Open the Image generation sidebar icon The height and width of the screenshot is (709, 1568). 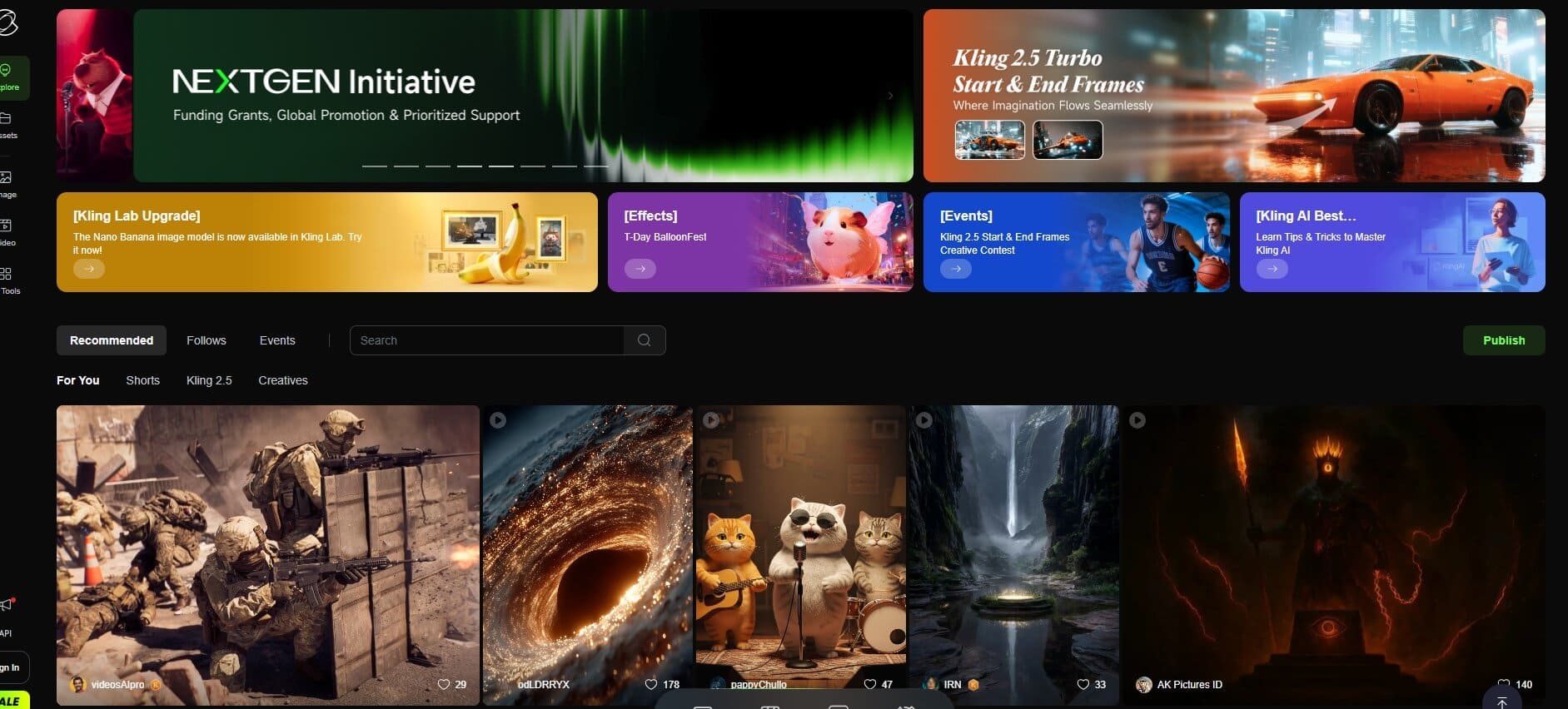click(7, 177)
